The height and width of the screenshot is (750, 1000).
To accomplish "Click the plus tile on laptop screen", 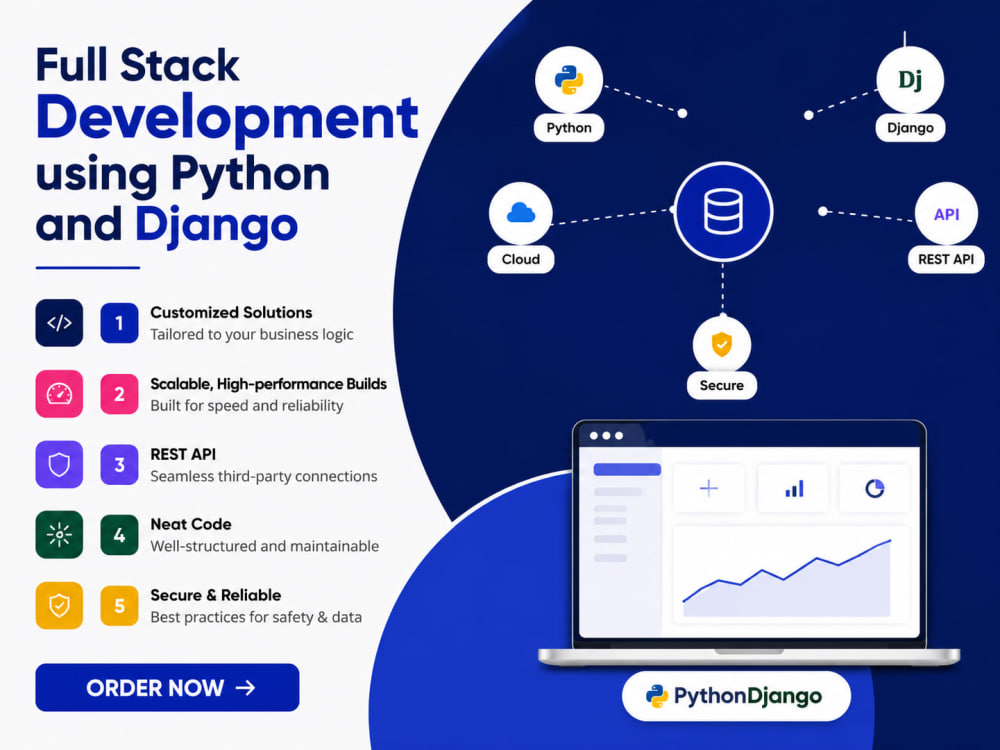I will point(709,489).
